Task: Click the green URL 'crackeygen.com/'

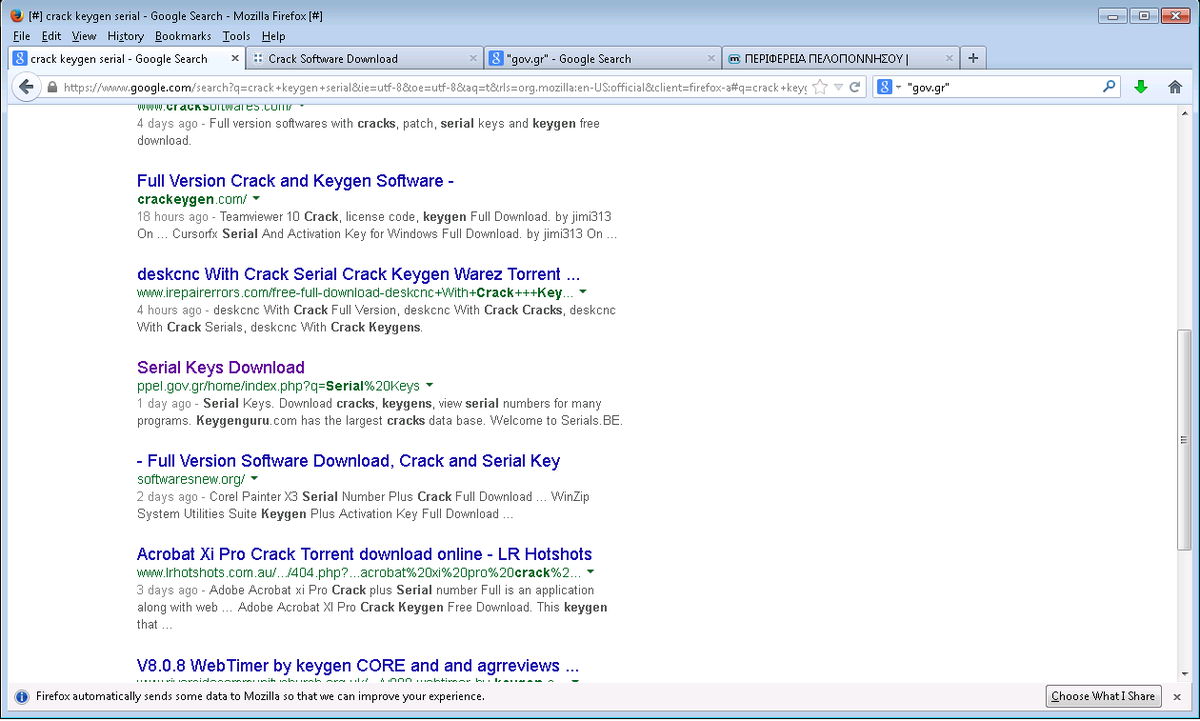Action: point(192,199)
